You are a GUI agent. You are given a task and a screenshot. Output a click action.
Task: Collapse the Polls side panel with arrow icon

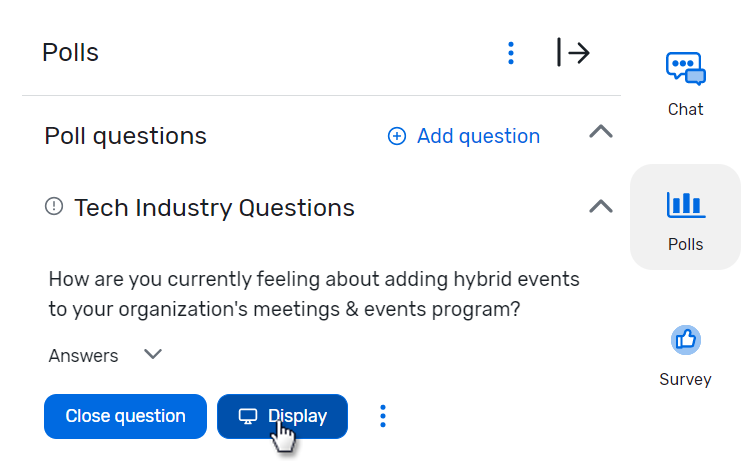click(x=573, y=53)
